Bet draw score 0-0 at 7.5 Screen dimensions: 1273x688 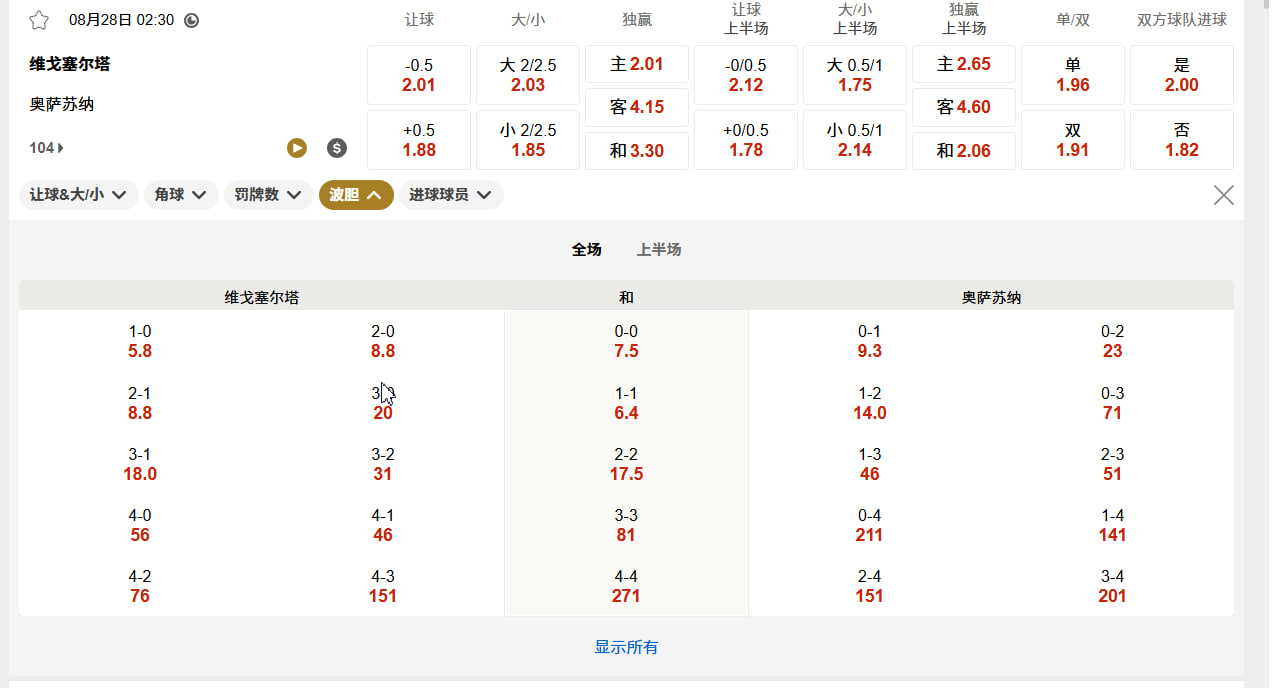tap(626, 341)
